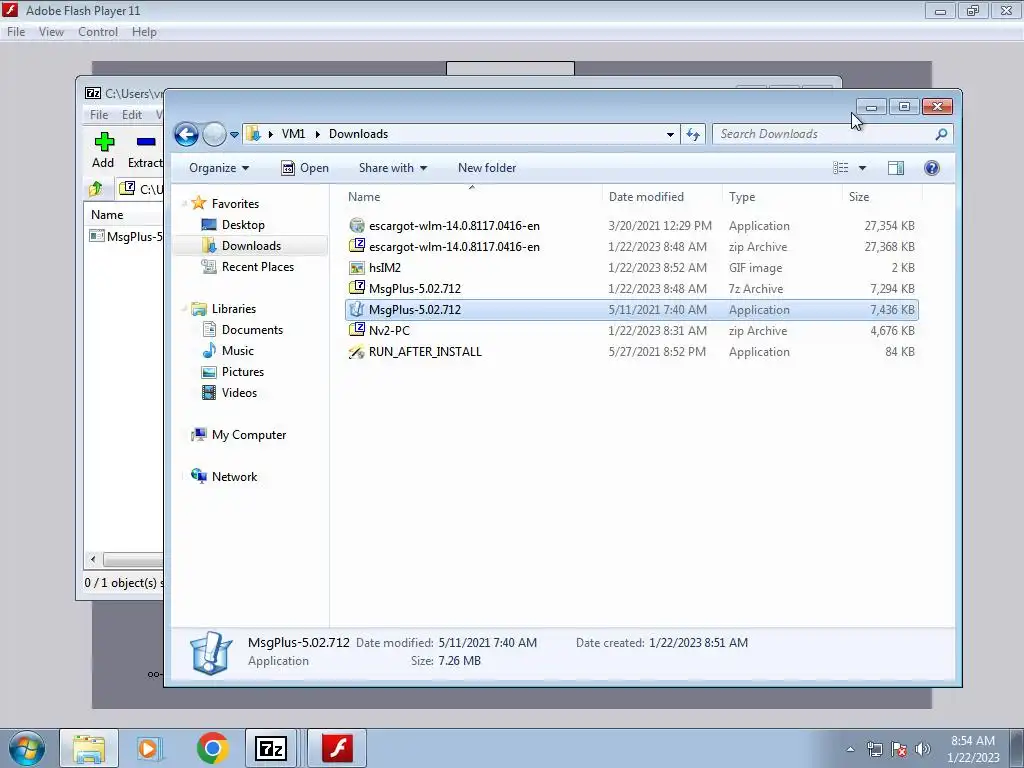
Task: Select MsgPlus-5.02.712 7z Archive file icon
Action: click(357, 288)
